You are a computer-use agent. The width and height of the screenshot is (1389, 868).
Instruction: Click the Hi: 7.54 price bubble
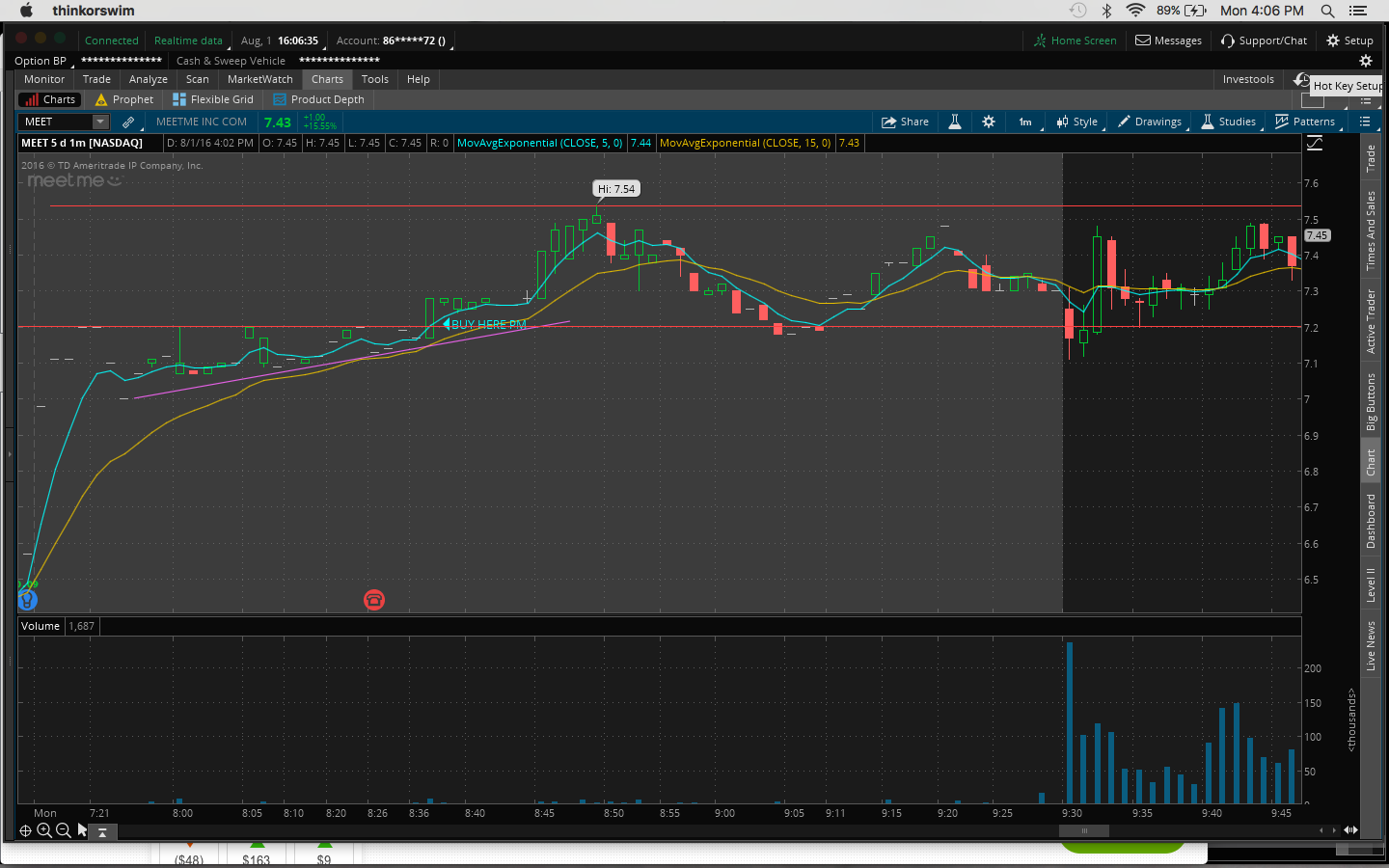point(616,189)
